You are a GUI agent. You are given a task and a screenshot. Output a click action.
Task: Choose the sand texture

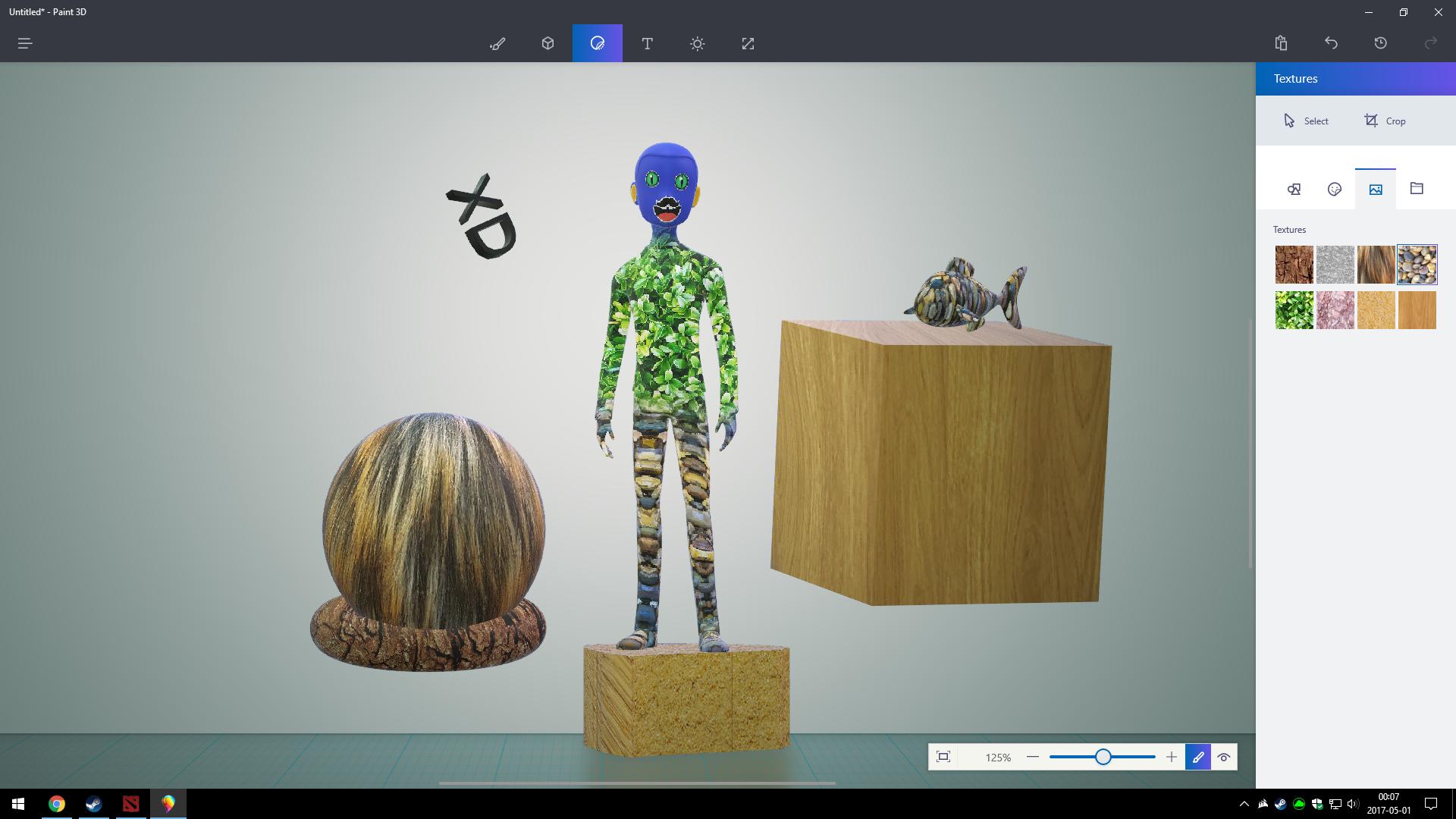click(x=1376, y=310)
